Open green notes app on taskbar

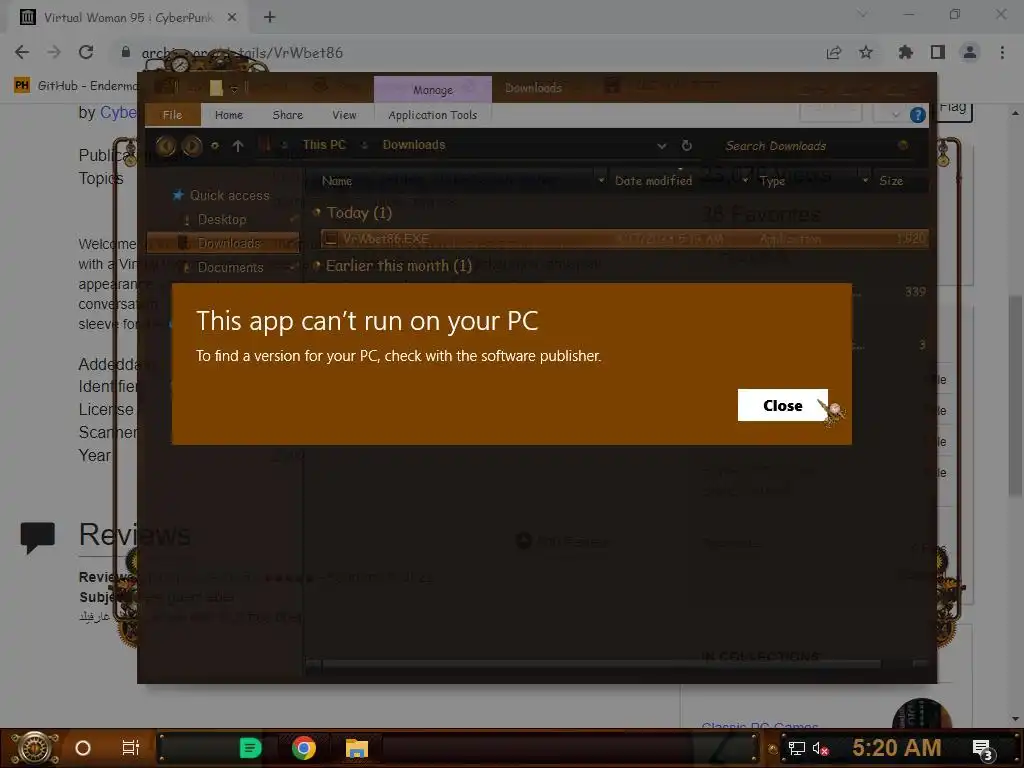pyautogui.click(x=251, y=748)
